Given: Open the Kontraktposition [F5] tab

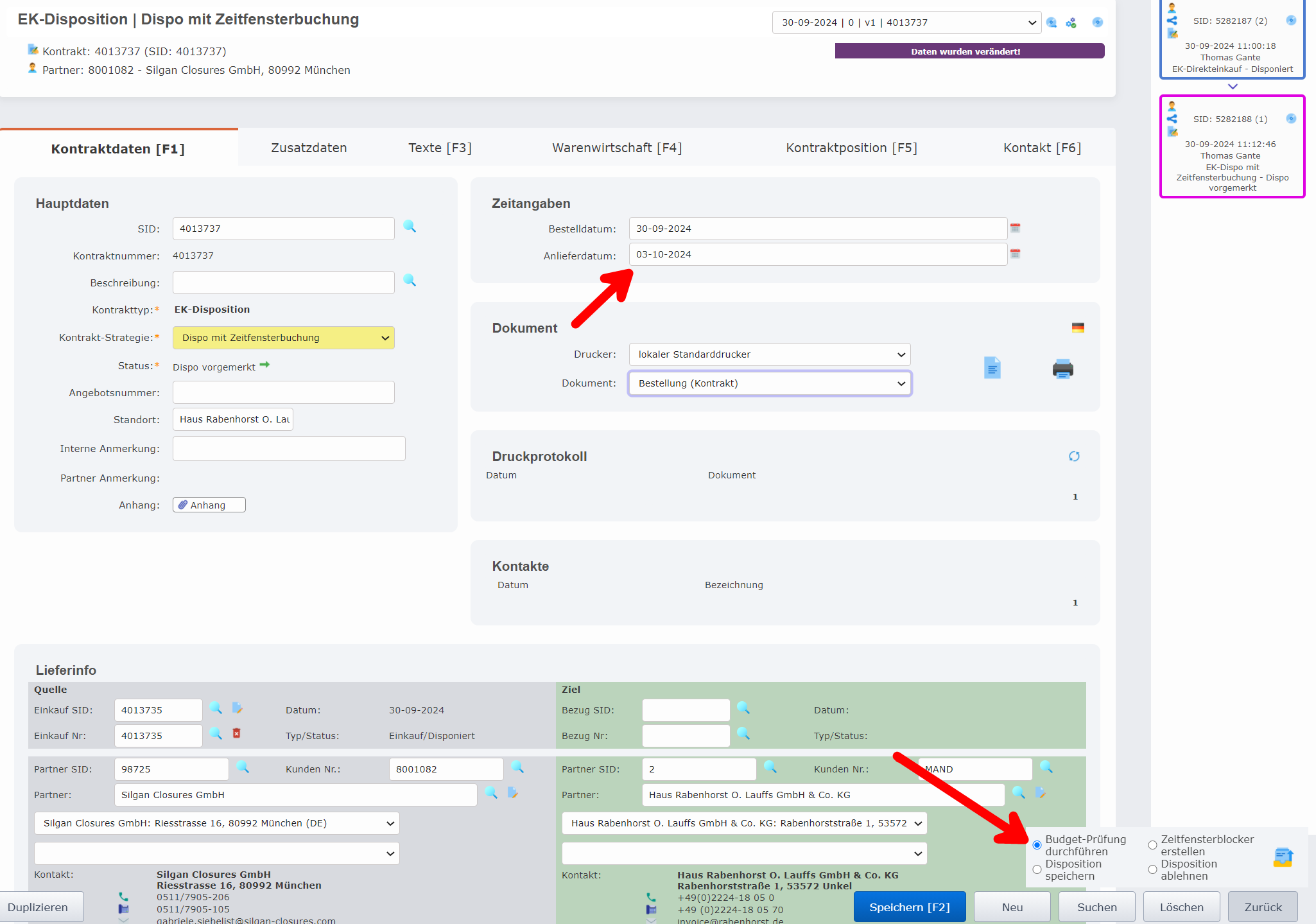Looking at the screenshot, I should (x=851, y=148).
